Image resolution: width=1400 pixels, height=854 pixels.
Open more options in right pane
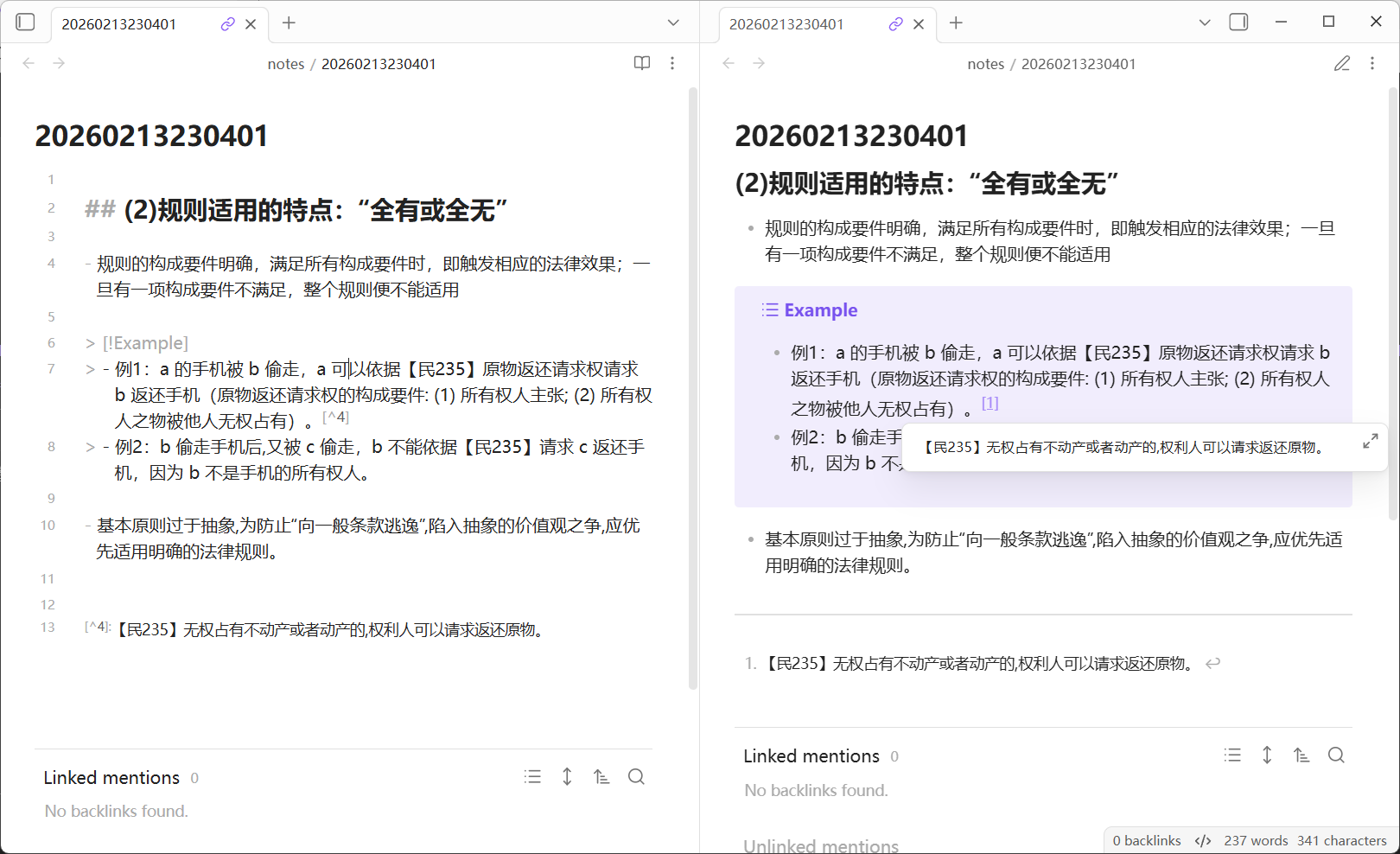coord(1371,63)
